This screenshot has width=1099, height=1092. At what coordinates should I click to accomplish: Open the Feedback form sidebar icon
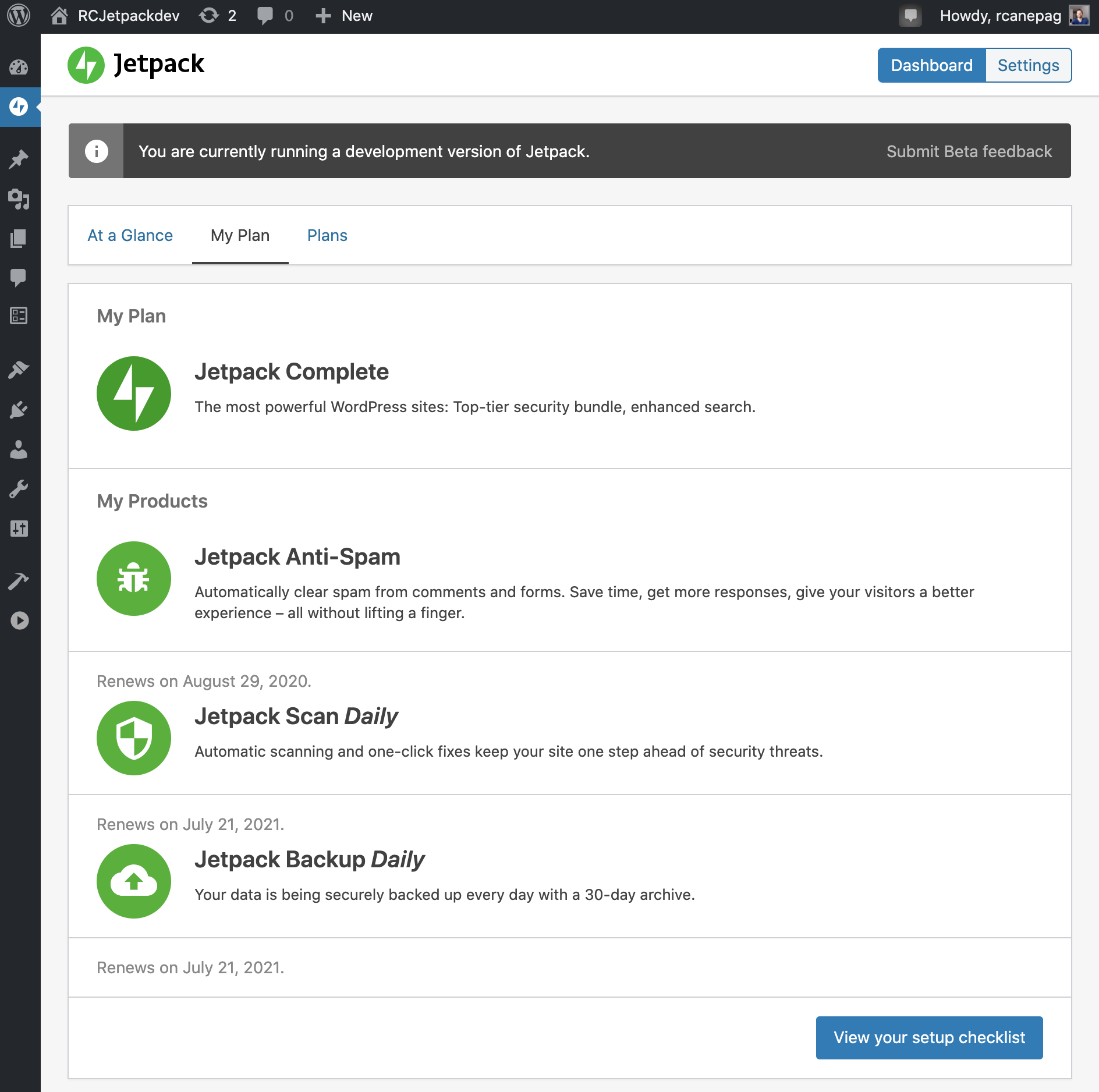pyautogui.click(x=19, y=316)
